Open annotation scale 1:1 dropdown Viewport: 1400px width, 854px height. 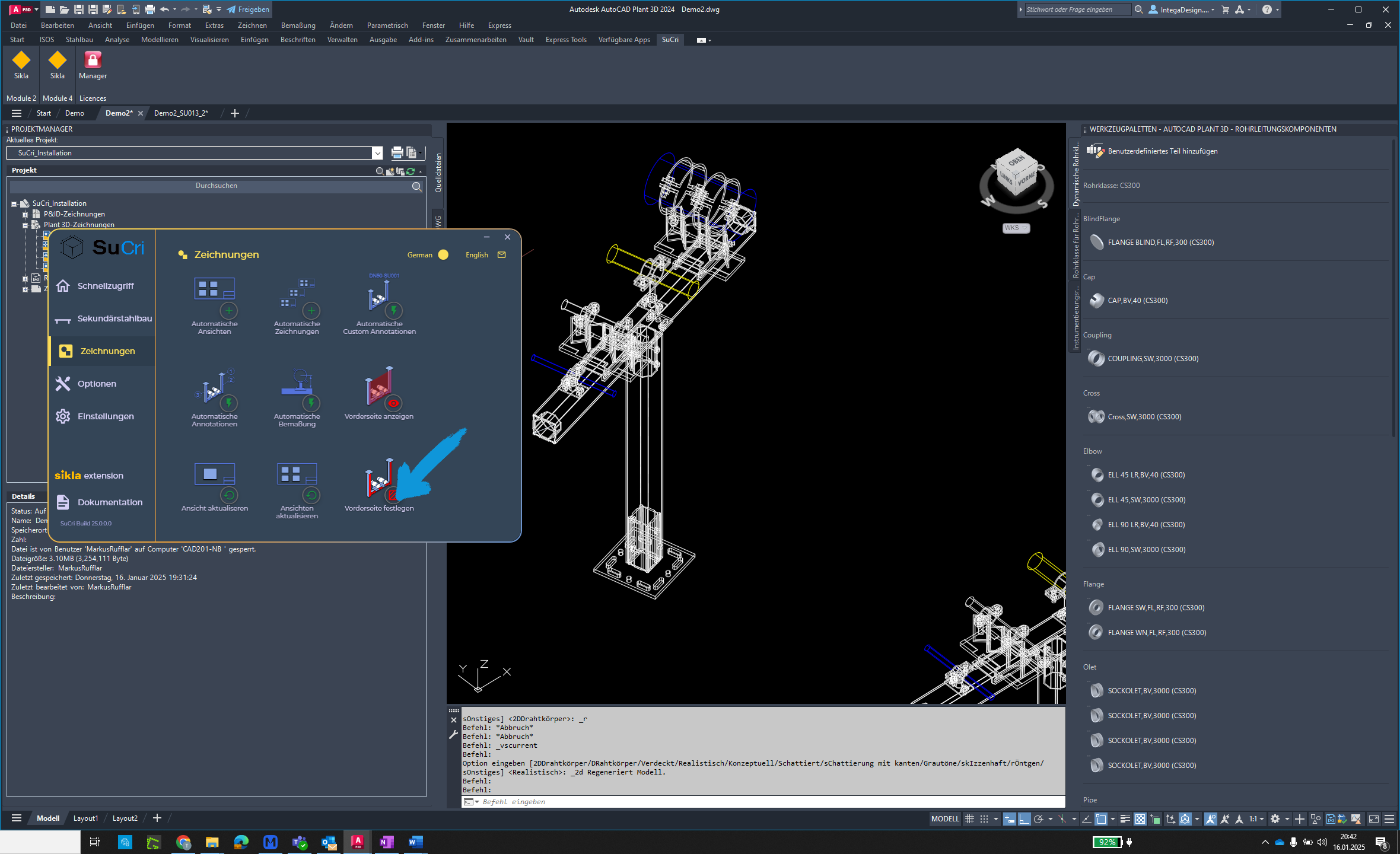pos(1256,819)
